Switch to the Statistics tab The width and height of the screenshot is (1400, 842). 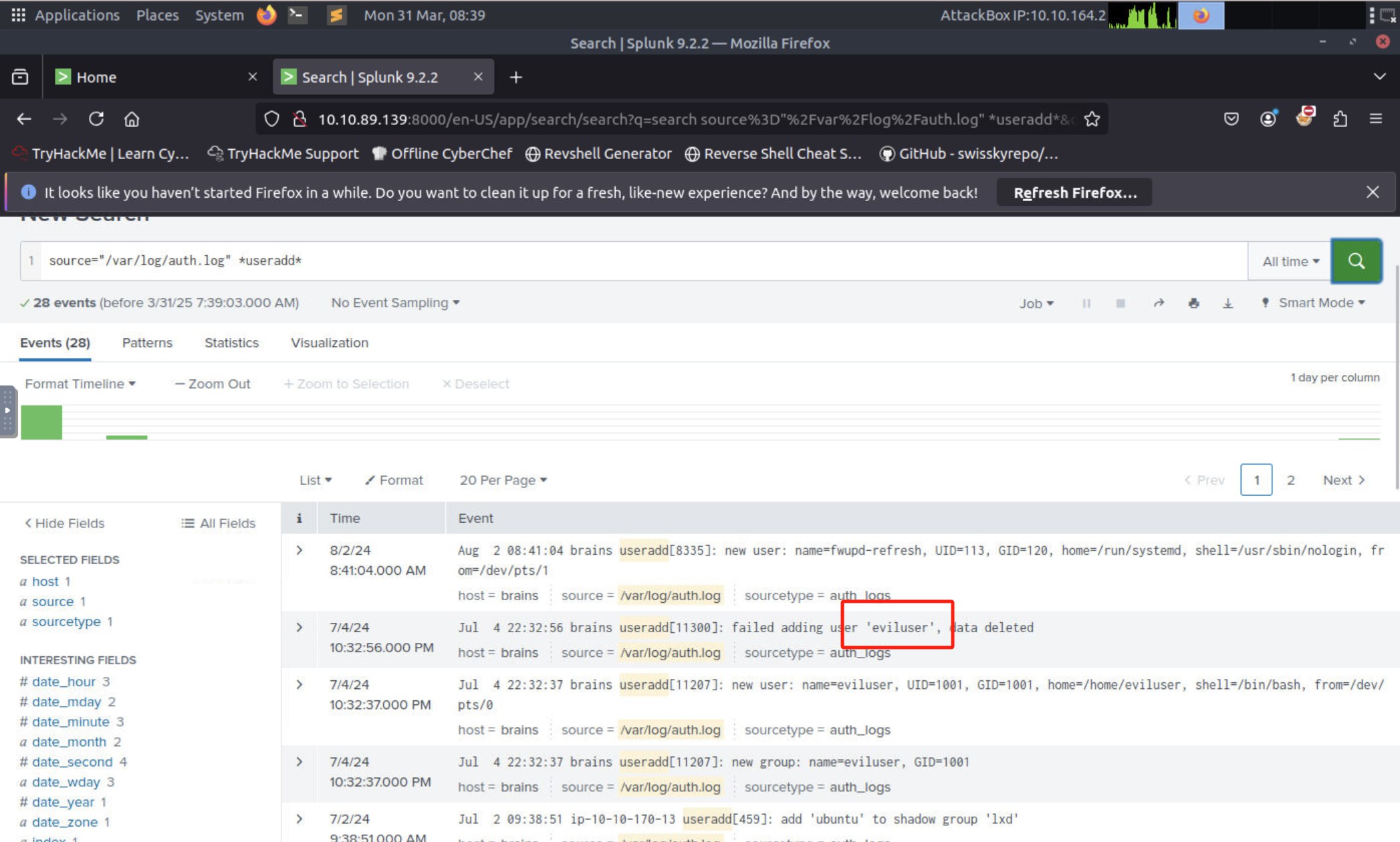(231, 343)
